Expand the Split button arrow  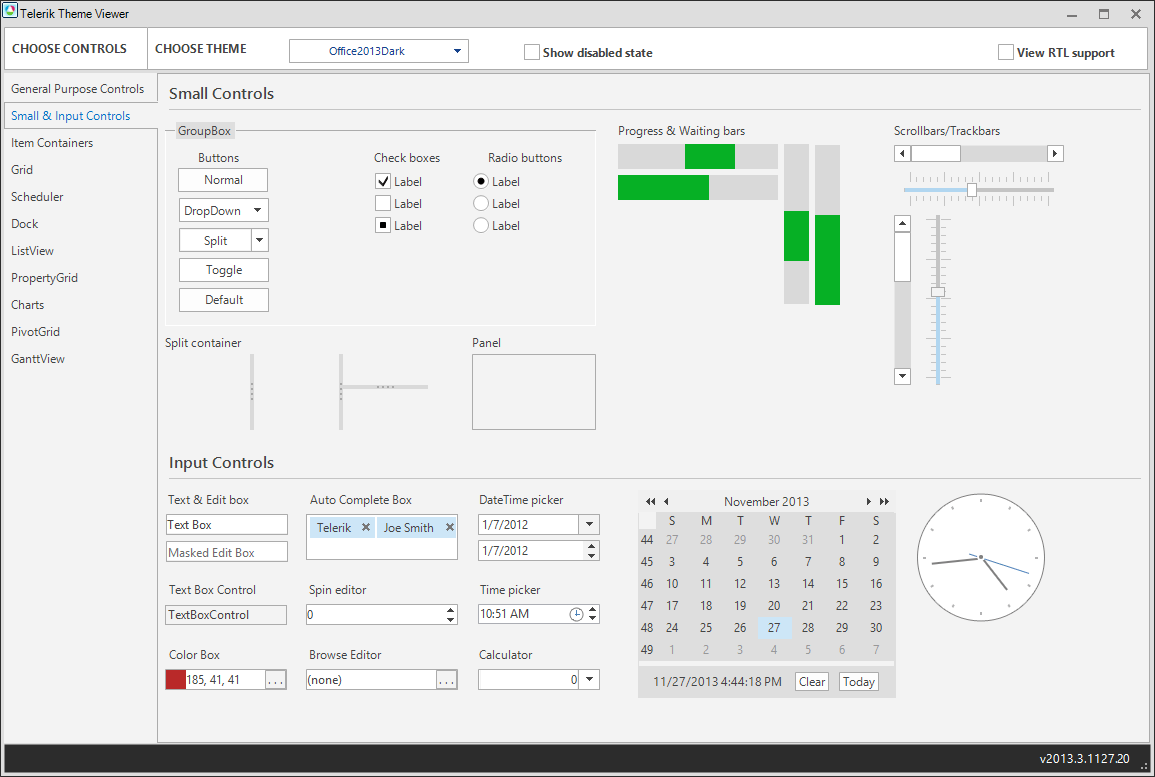(260, 241)
